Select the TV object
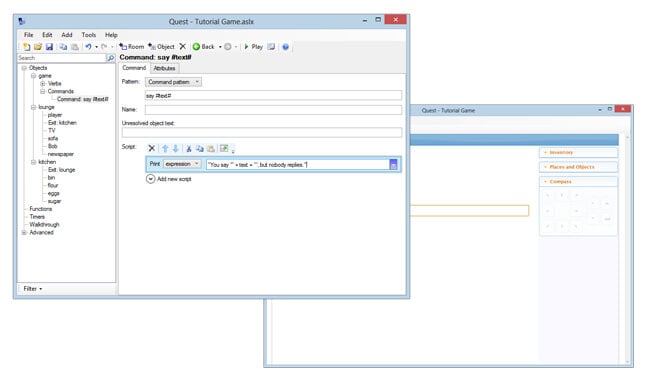Viewport: 660px width, 380px height. (51, 130)
